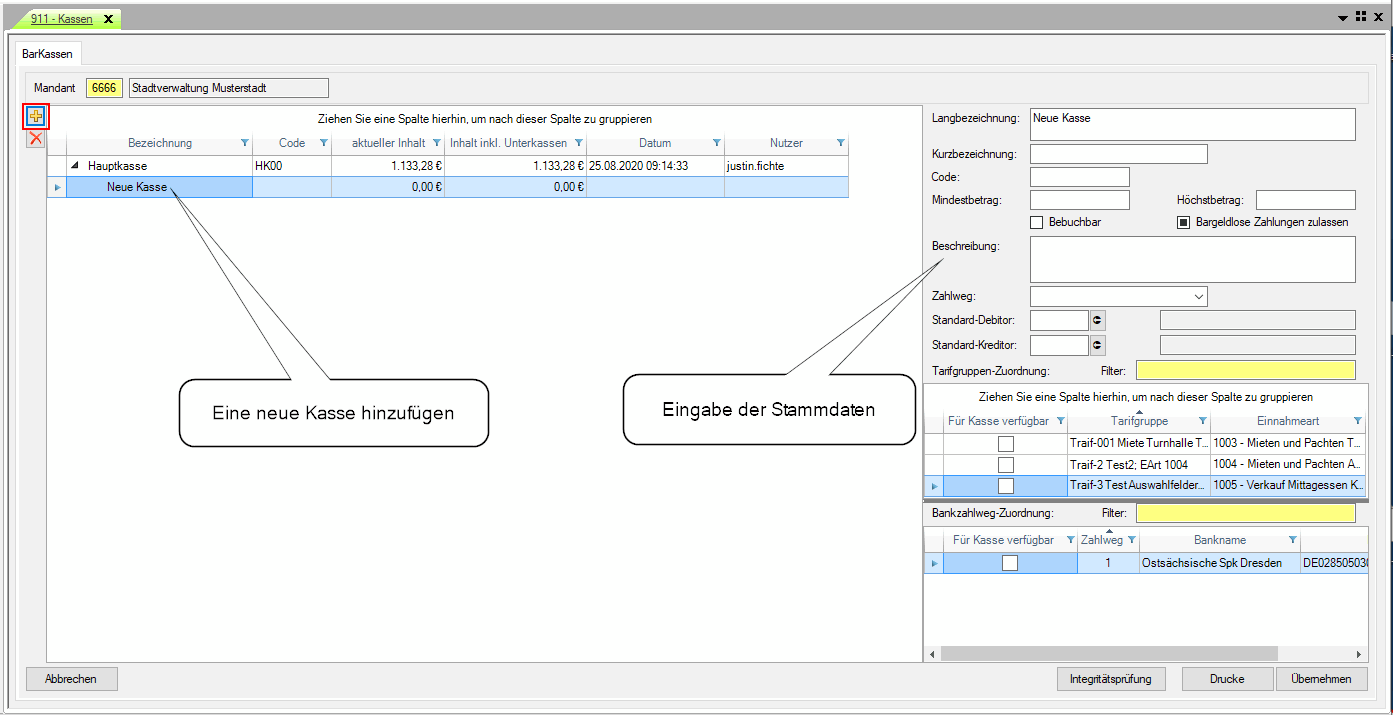Select the 911 - Kassen document tab
This screenshot has height=715, width=1393.
point(63,19)
